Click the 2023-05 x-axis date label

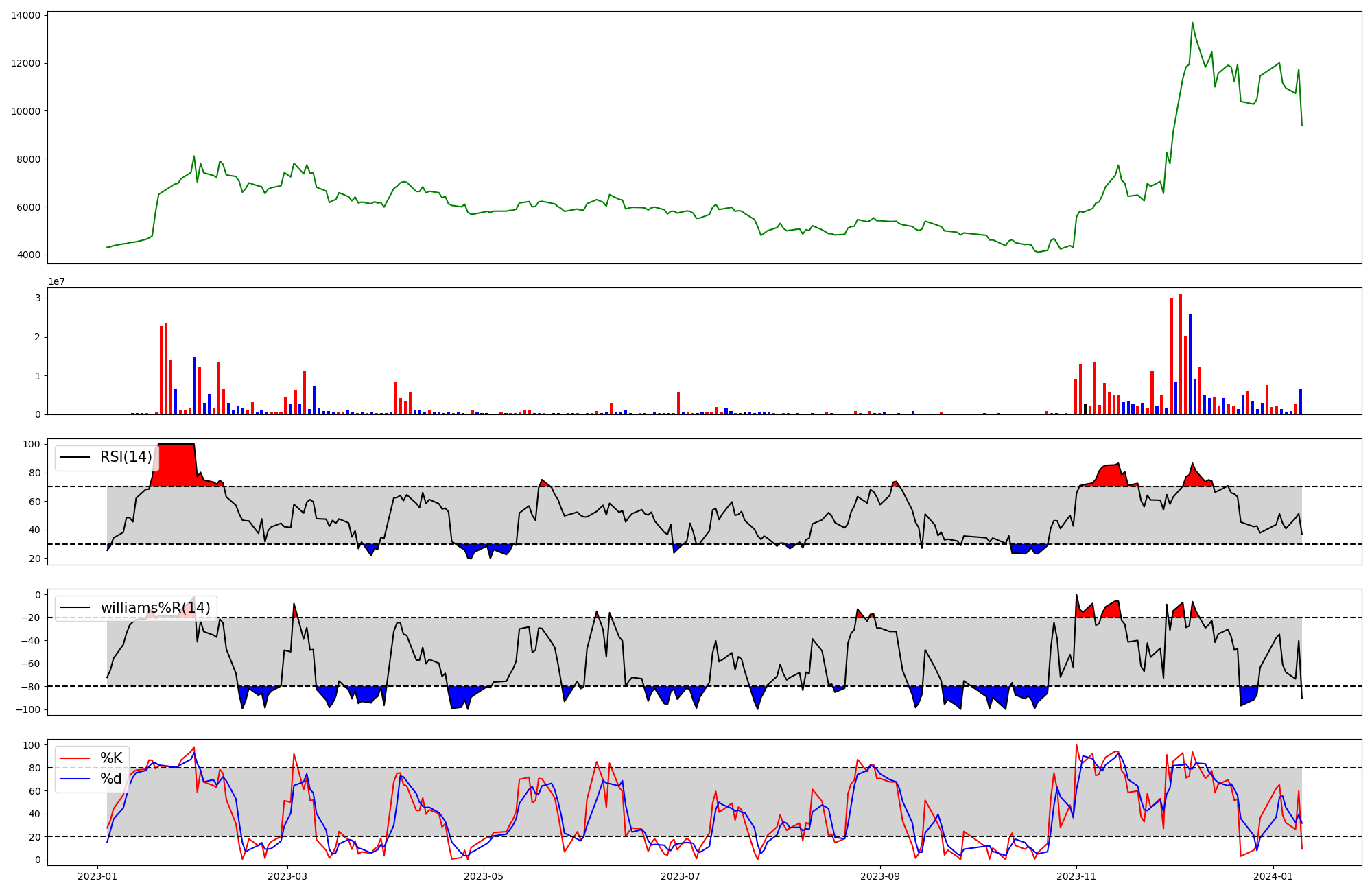pos(484,876)
